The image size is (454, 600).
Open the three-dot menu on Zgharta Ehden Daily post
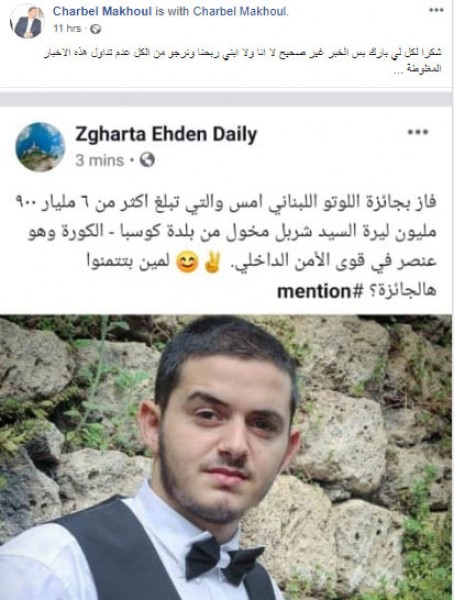coord(418,132)
